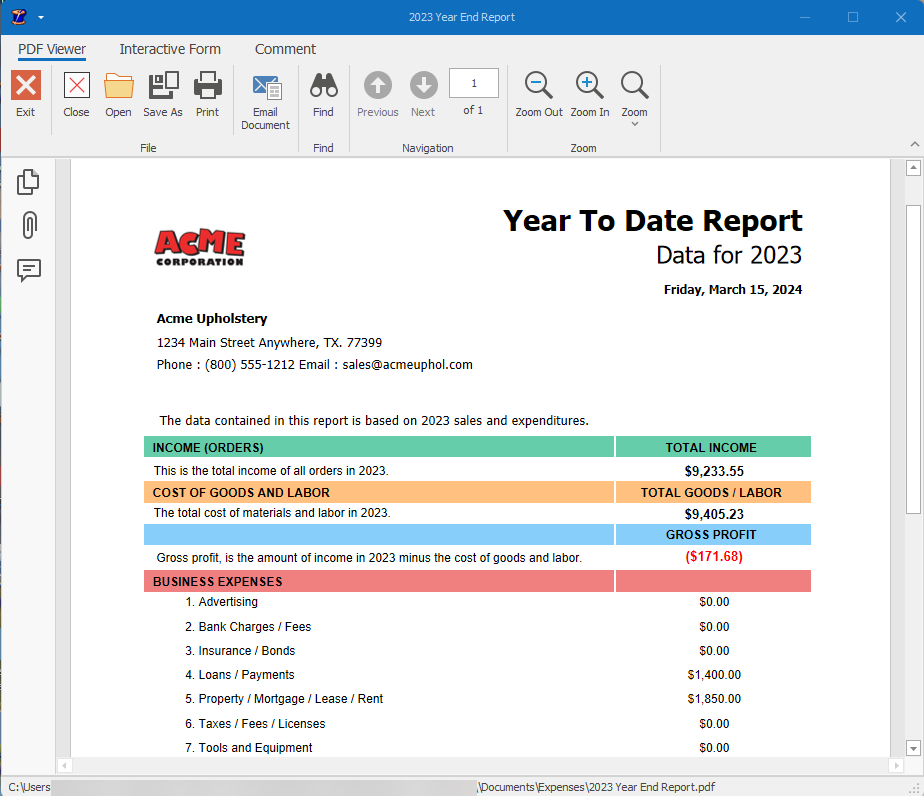This screenshot has width=924, height=796.
Task: Click inside the page number field
Action: coord(473,83)
